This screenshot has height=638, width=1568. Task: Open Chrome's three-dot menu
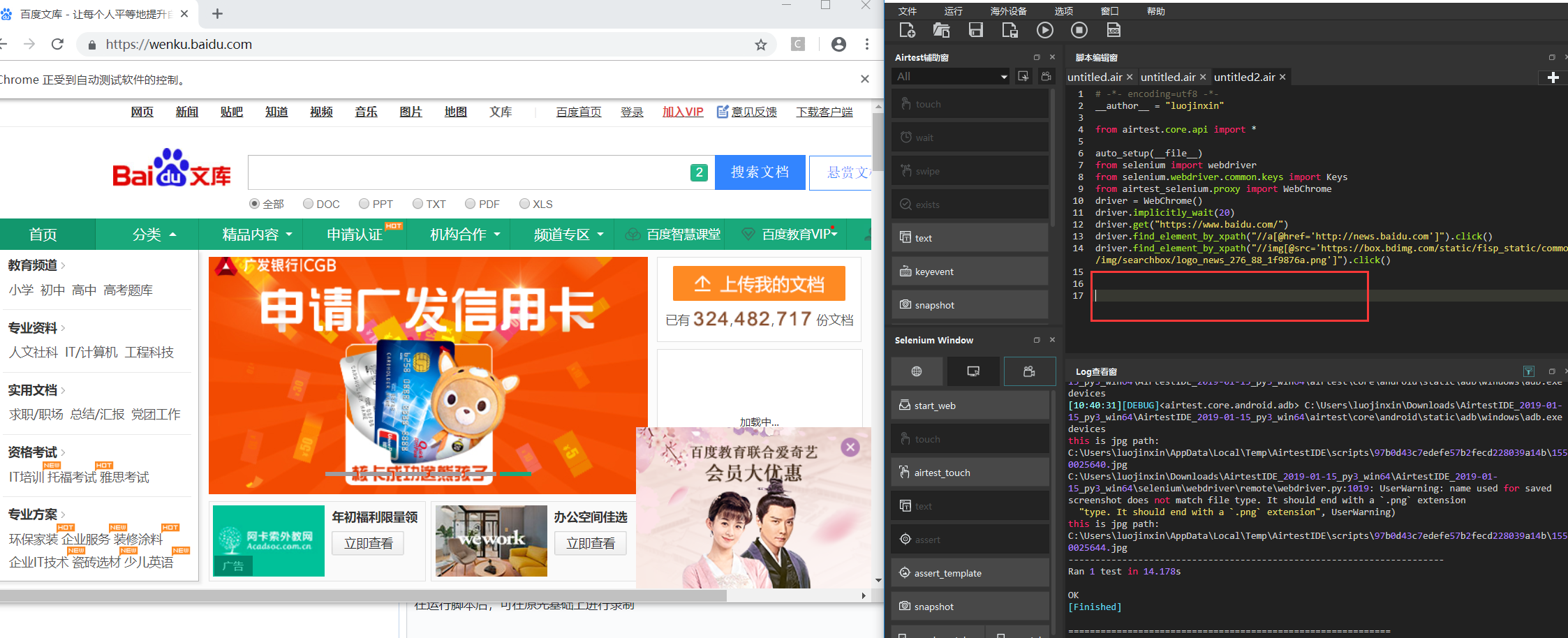(867, 44)
